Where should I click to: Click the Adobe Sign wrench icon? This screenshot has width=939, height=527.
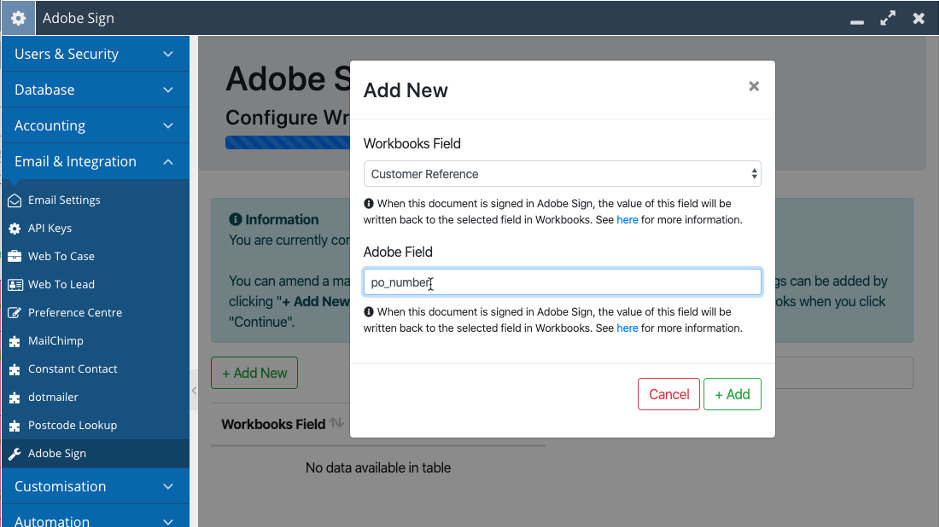click(x=14, y=455)
